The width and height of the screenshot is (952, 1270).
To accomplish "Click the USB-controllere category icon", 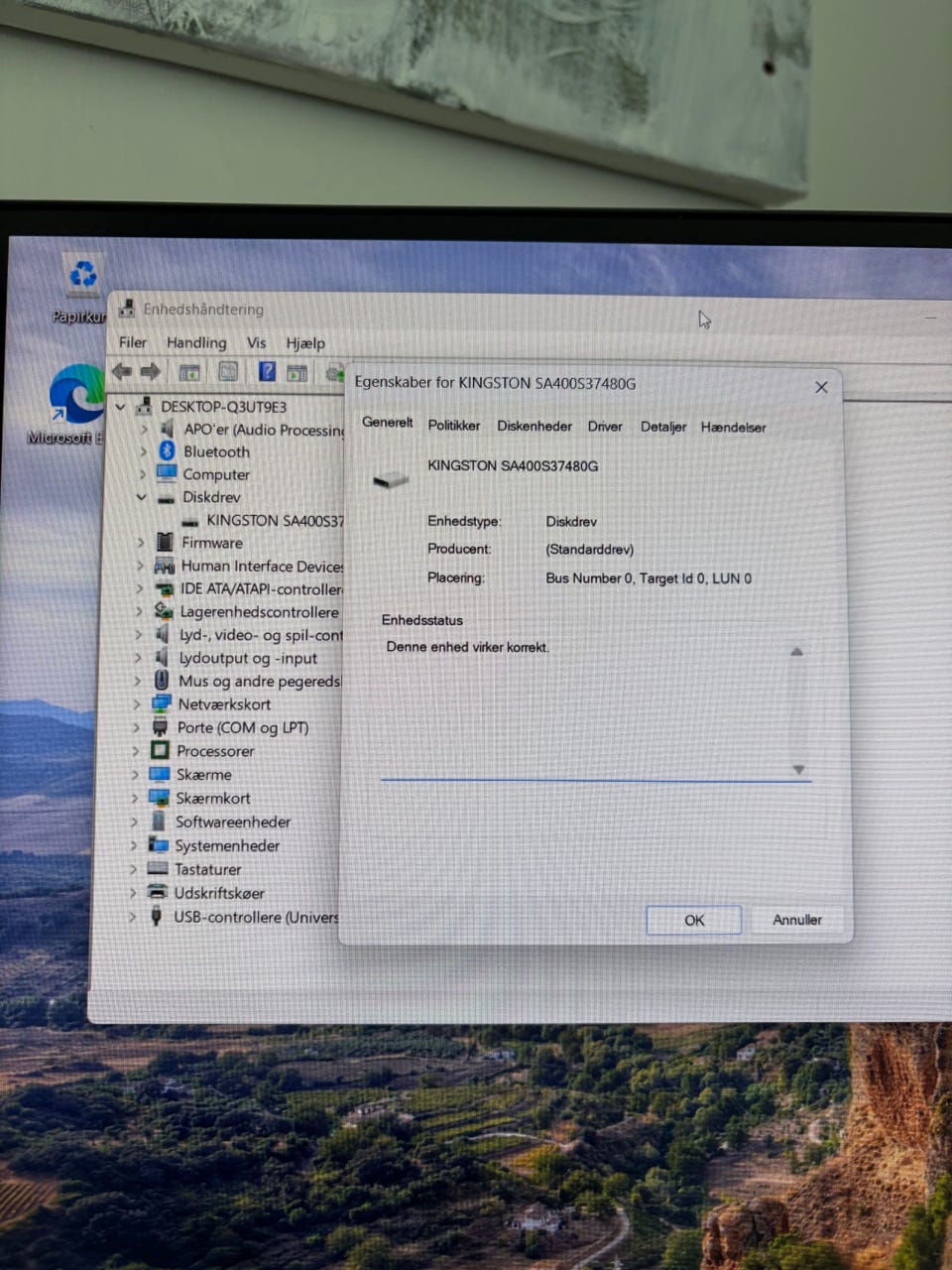I will 156,917.
